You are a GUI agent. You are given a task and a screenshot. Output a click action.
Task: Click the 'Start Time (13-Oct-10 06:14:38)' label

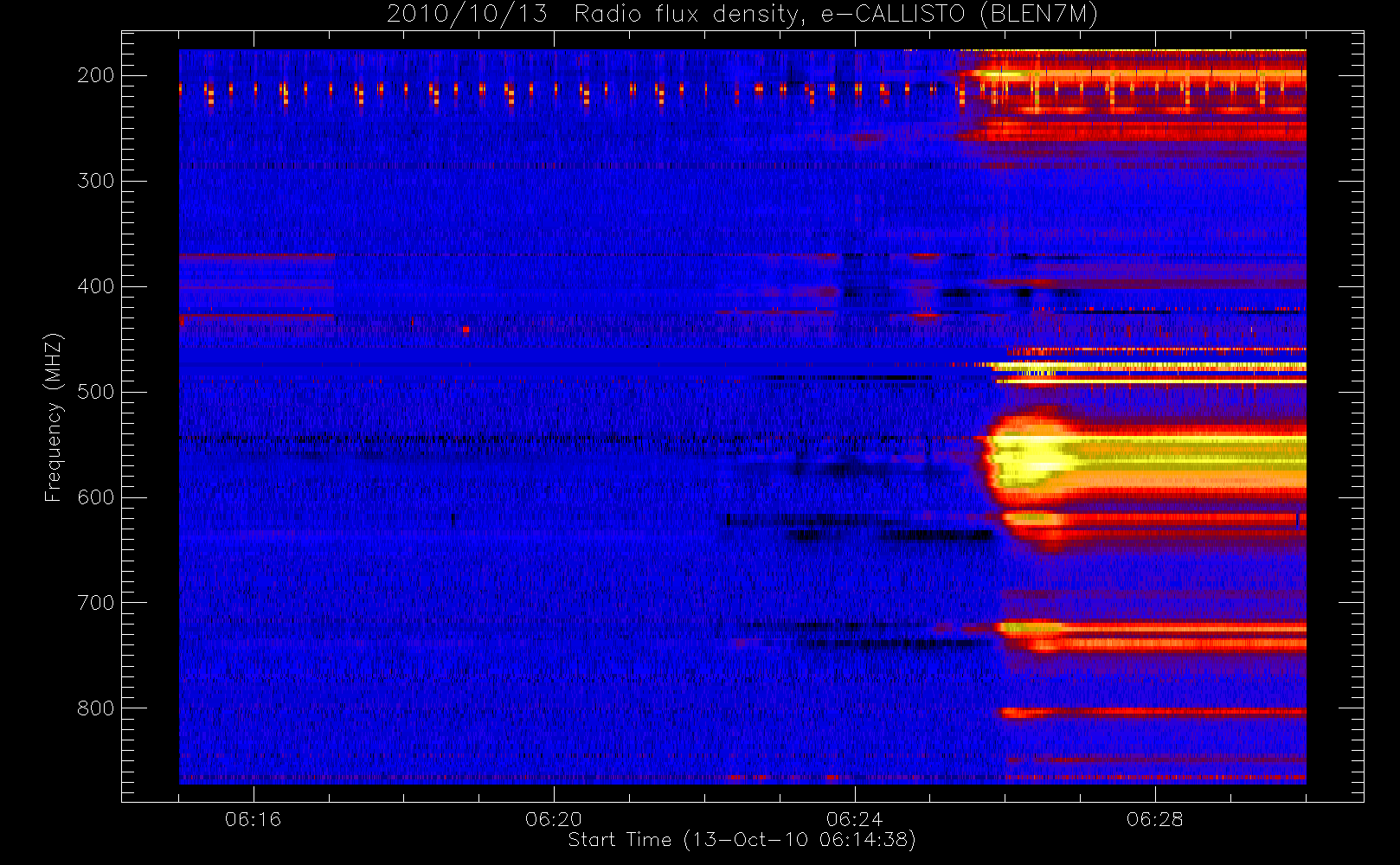(742, 840)
